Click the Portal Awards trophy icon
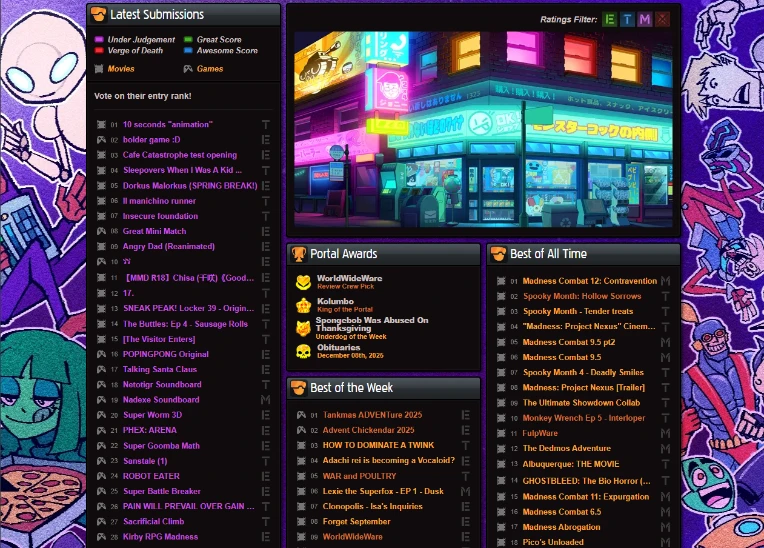This screenshot has height=548, width=764. click(299, 254)
